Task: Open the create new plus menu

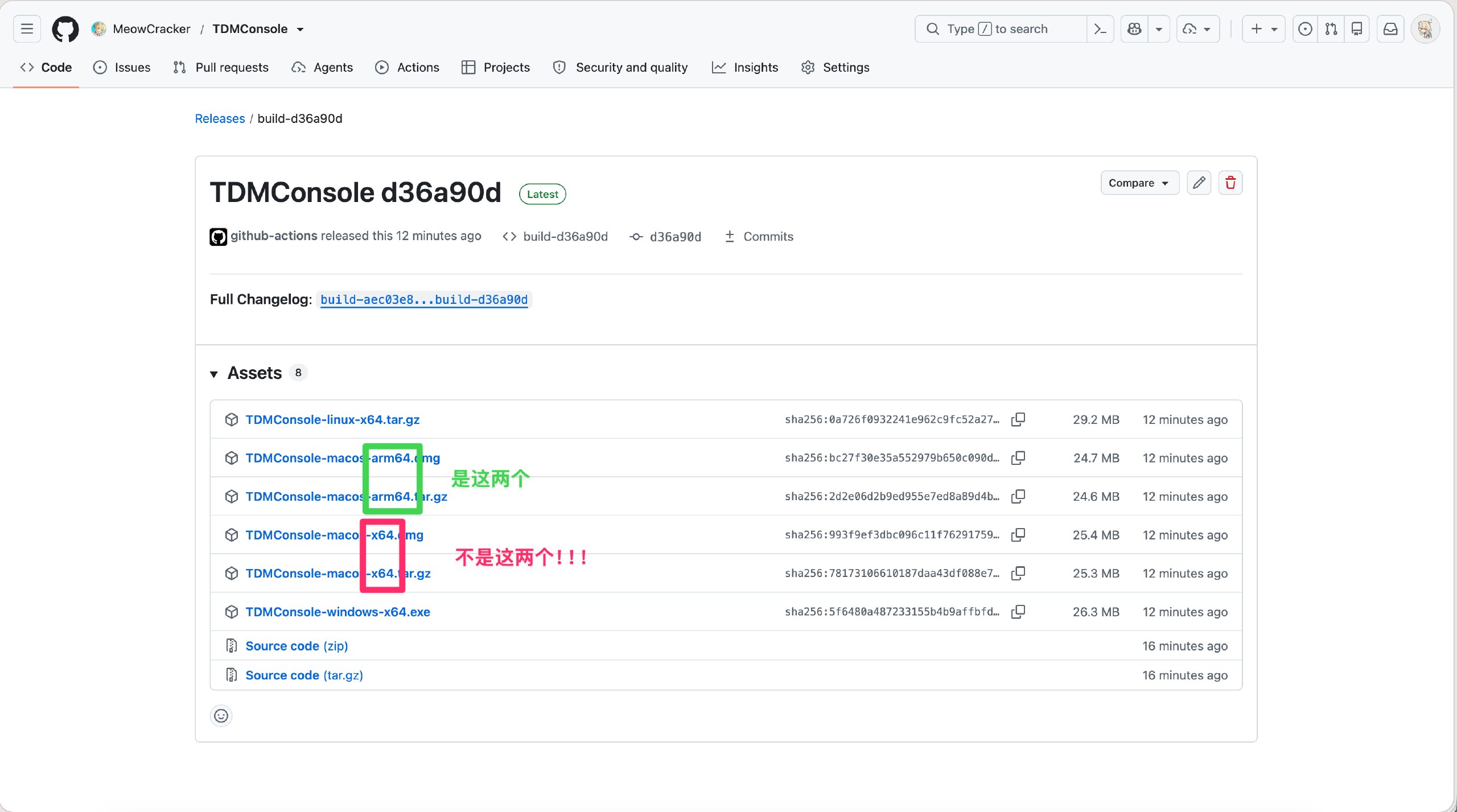Action: pyautogui.click(x=1263, y=29)
